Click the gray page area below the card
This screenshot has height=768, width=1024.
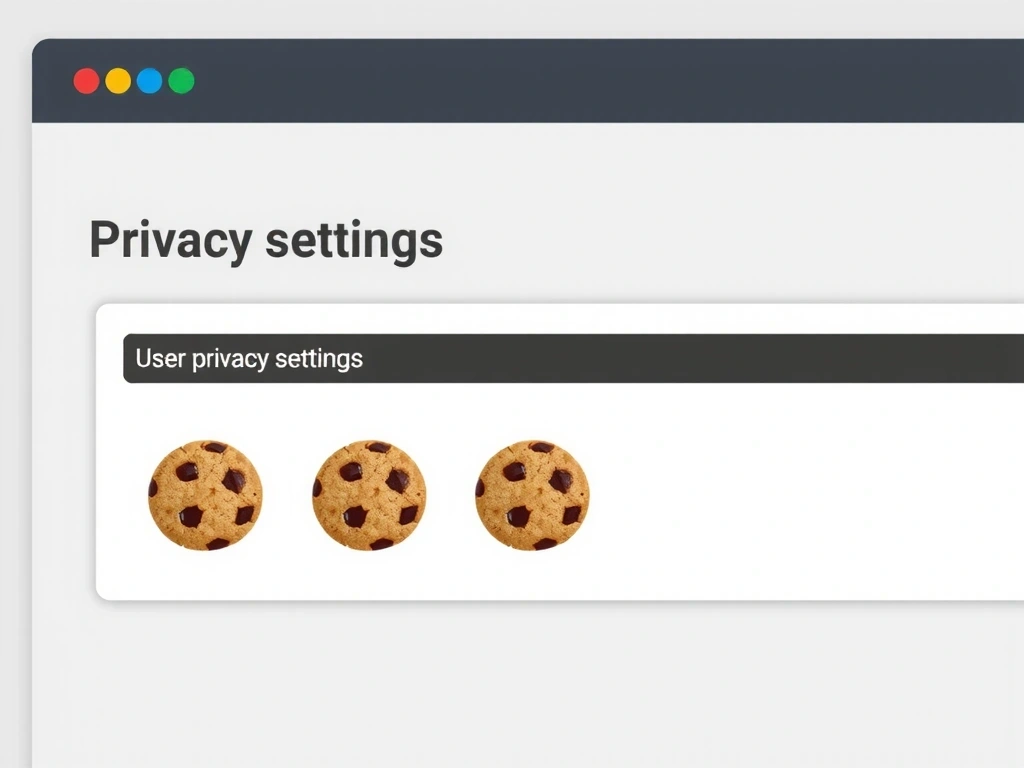pos(500,680)
